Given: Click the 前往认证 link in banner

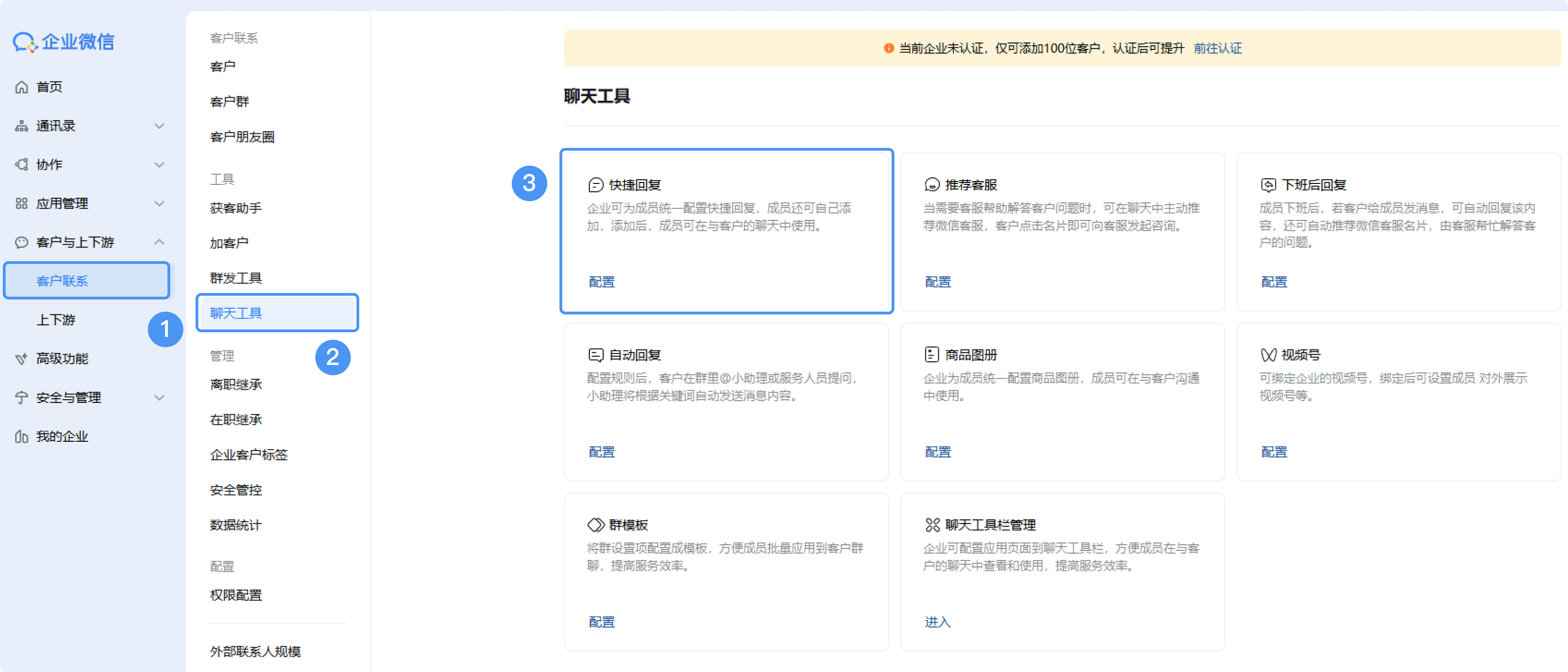Looking at the screenshot, I should (1217, 48).
